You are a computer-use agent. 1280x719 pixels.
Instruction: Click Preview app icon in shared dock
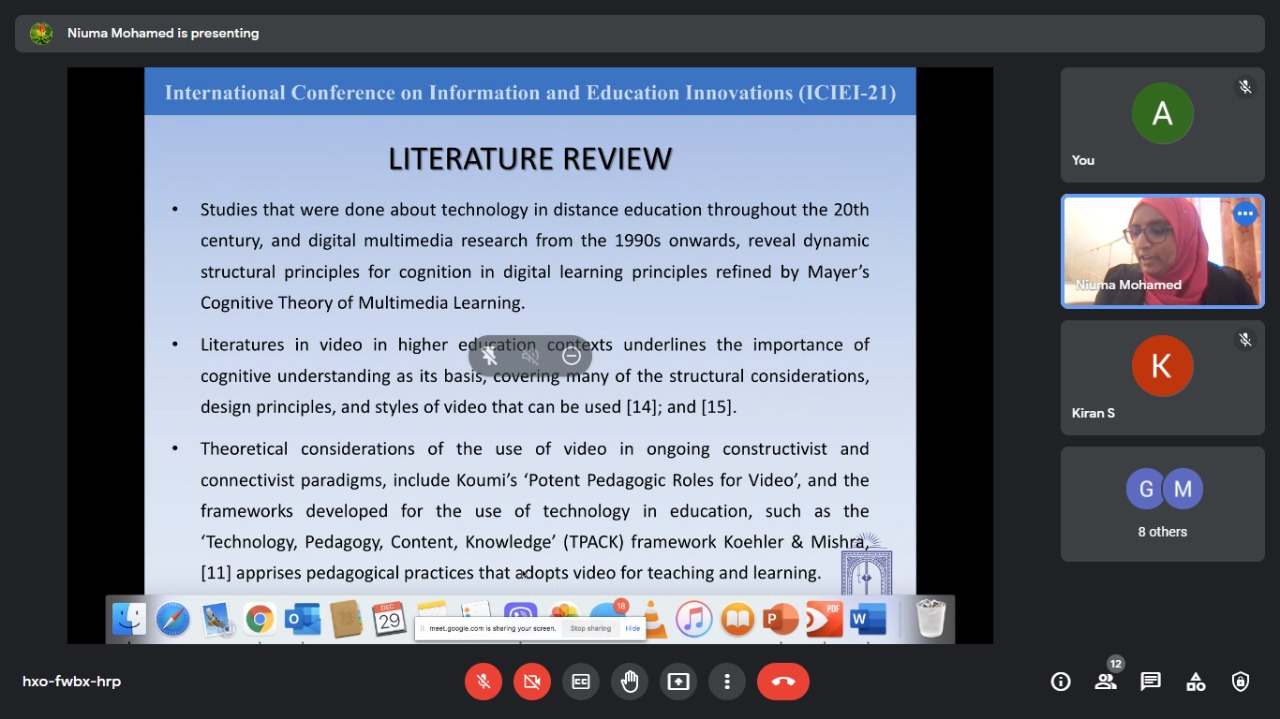(x=216, y=619)
